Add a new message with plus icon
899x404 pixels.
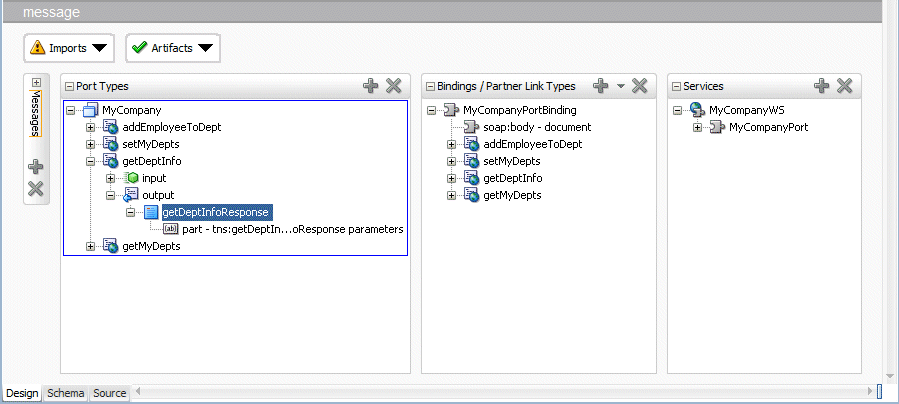[36, 167]
